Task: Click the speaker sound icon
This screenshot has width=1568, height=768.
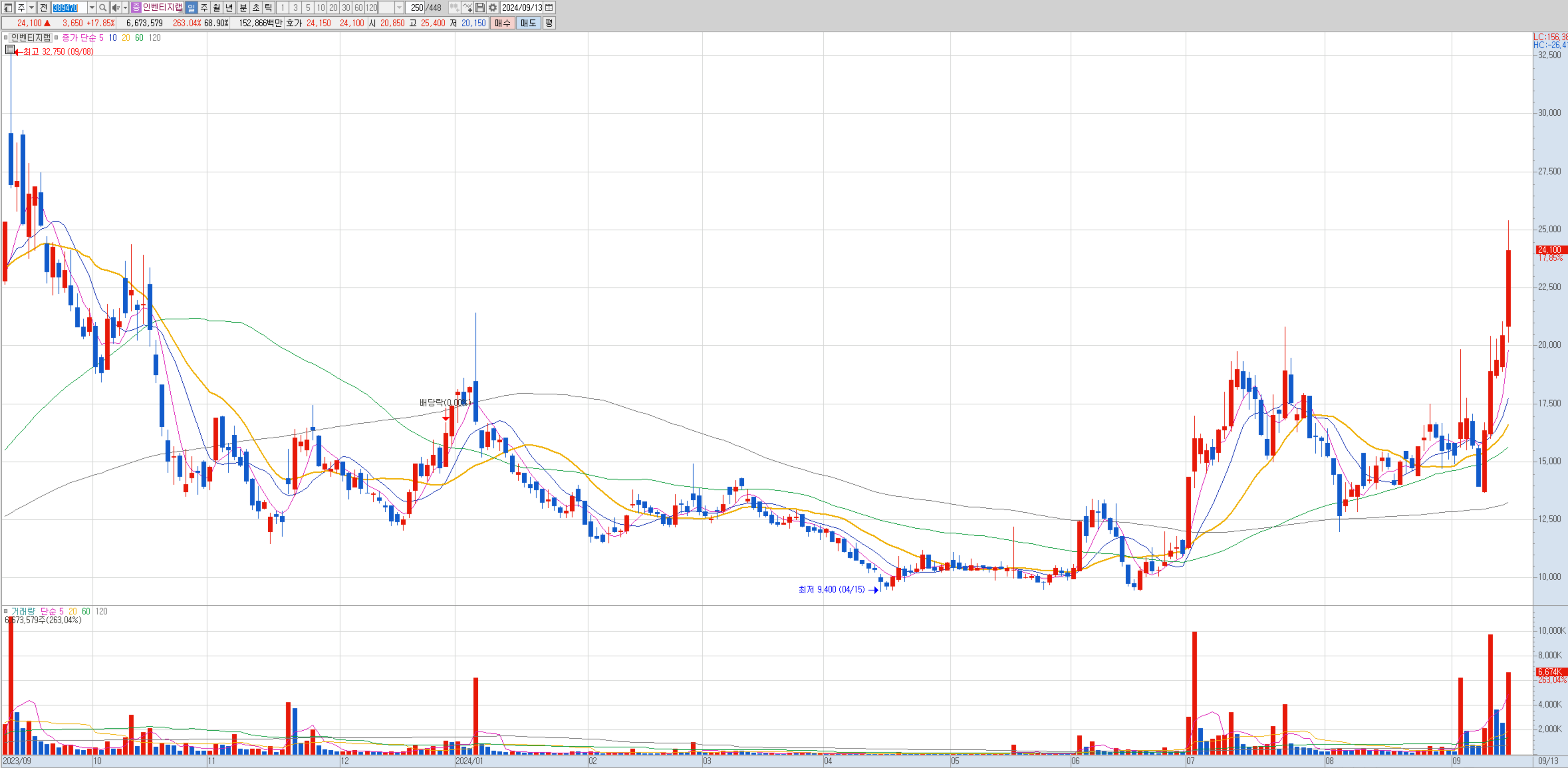Action: [x=116, y=8]
